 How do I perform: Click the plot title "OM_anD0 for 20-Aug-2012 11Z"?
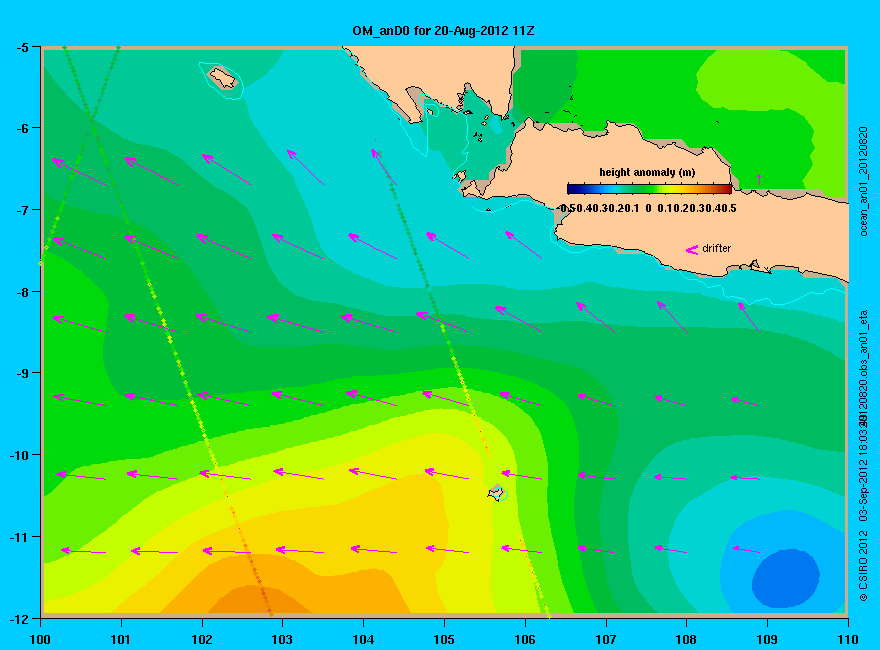pyautogui.click(x=443, y=31)
